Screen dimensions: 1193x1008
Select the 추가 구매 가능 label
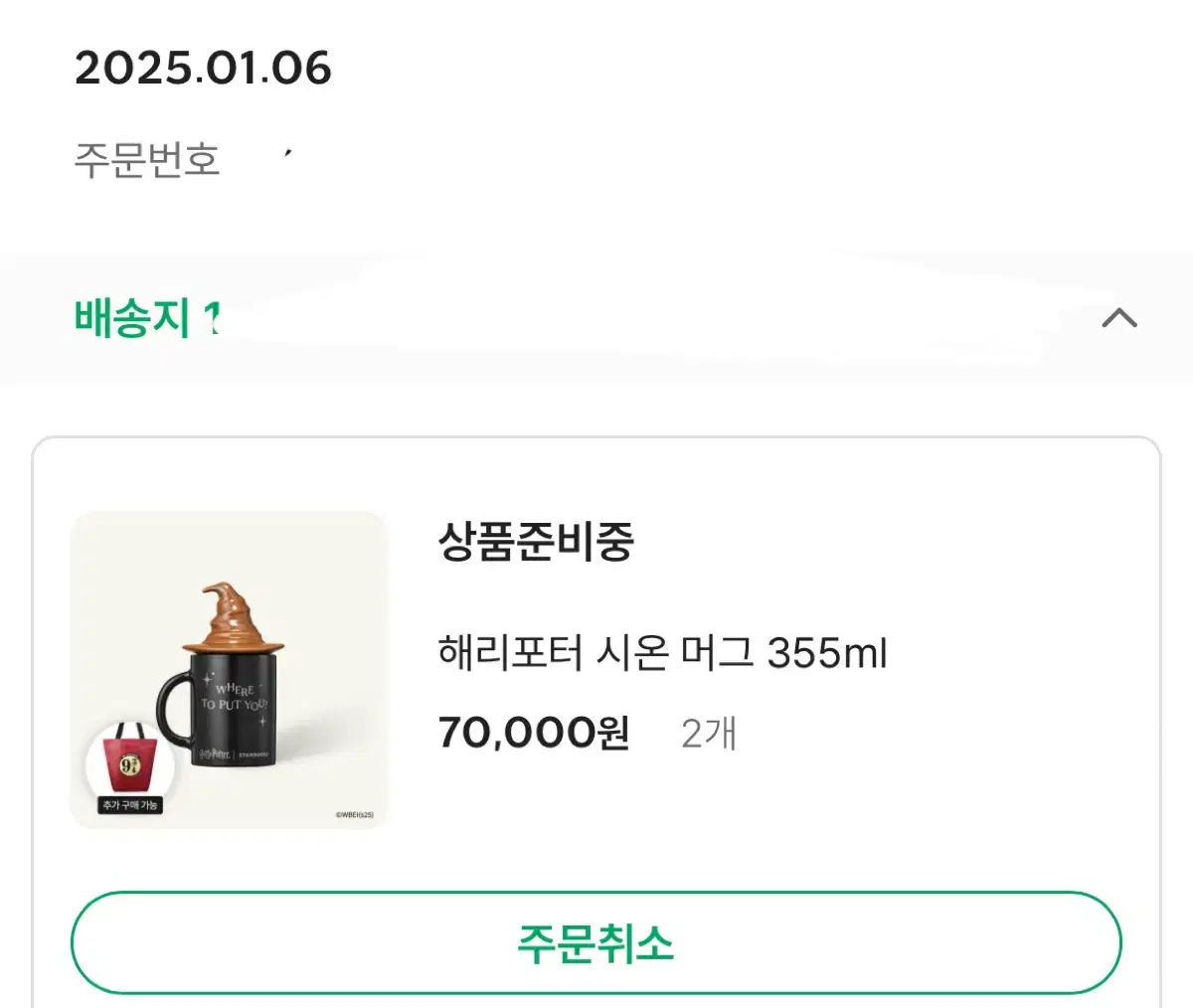(130, 805)
